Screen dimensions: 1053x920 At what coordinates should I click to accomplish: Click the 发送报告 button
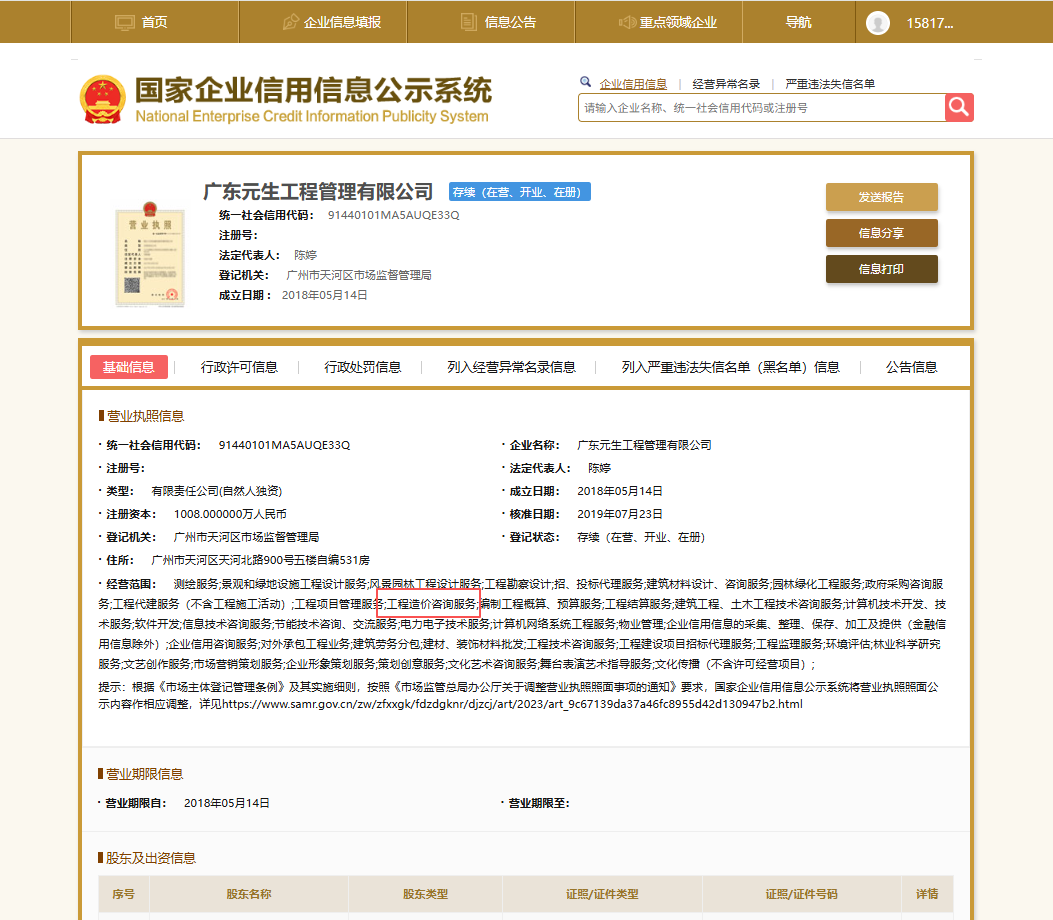881,197
